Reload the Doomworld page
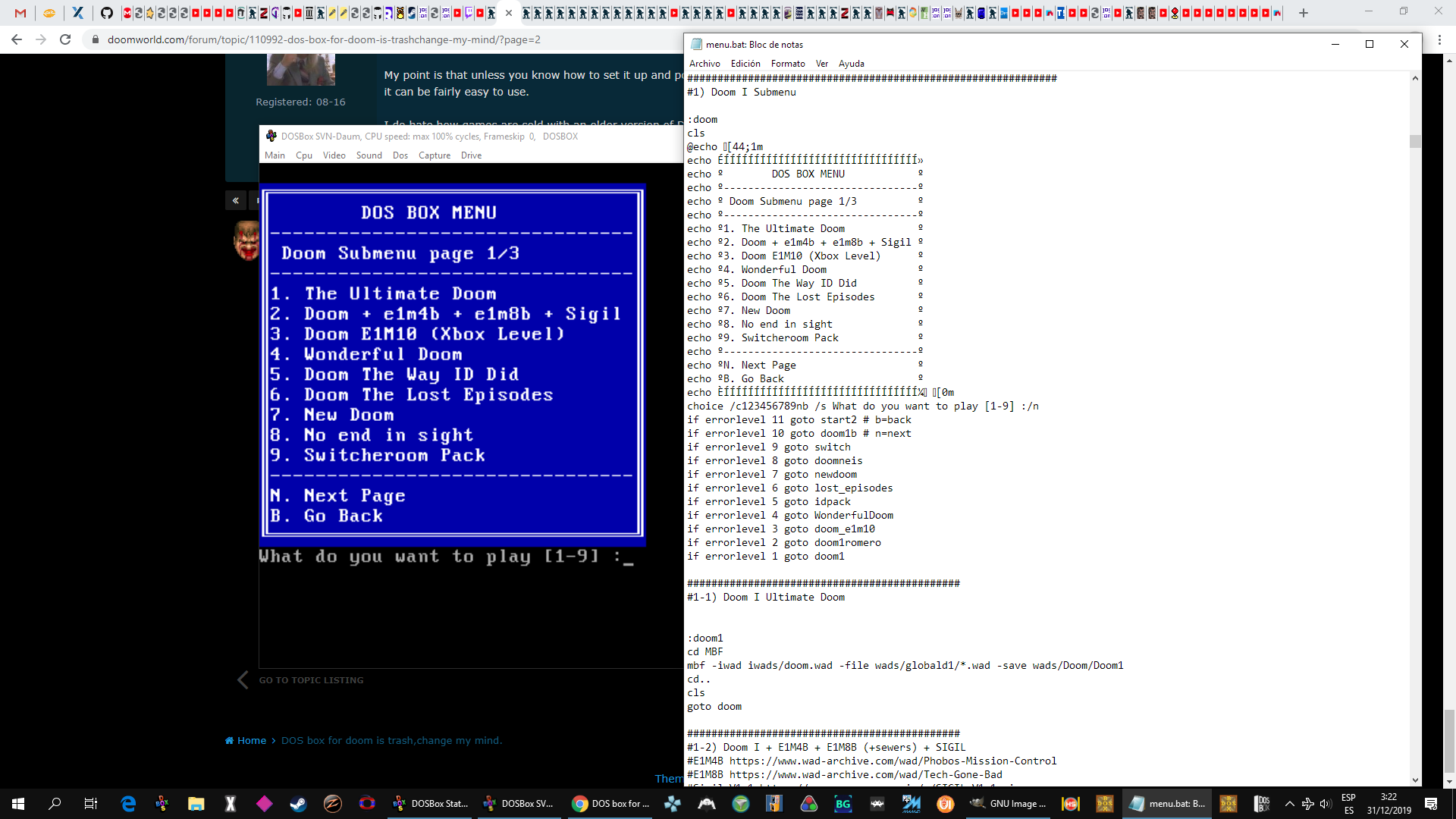This screenshot has height=819, width=1456. pyautogui.click(x=65, y=39)
